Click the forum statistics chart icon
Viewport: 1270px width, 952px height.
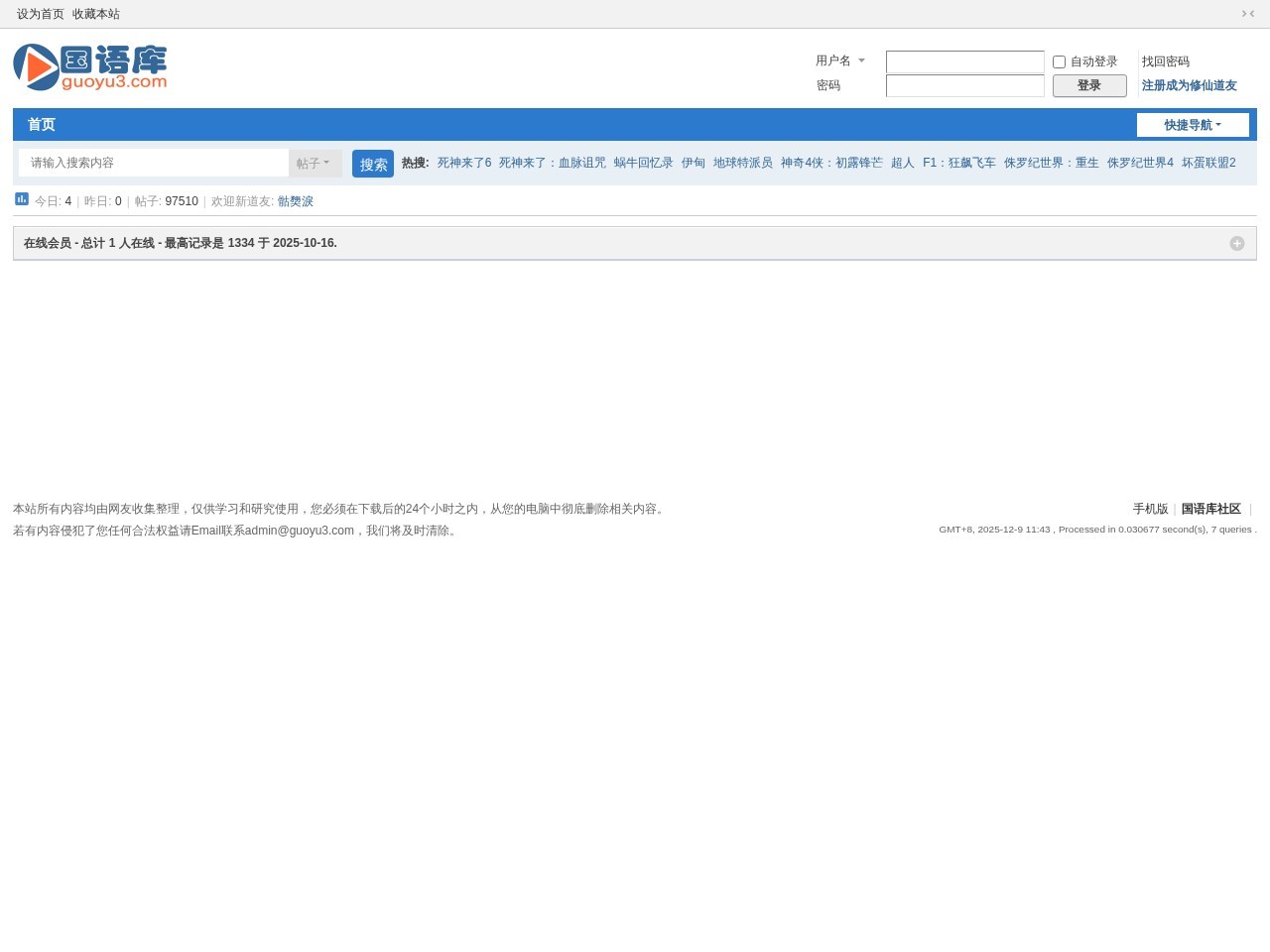coord(22,199)
